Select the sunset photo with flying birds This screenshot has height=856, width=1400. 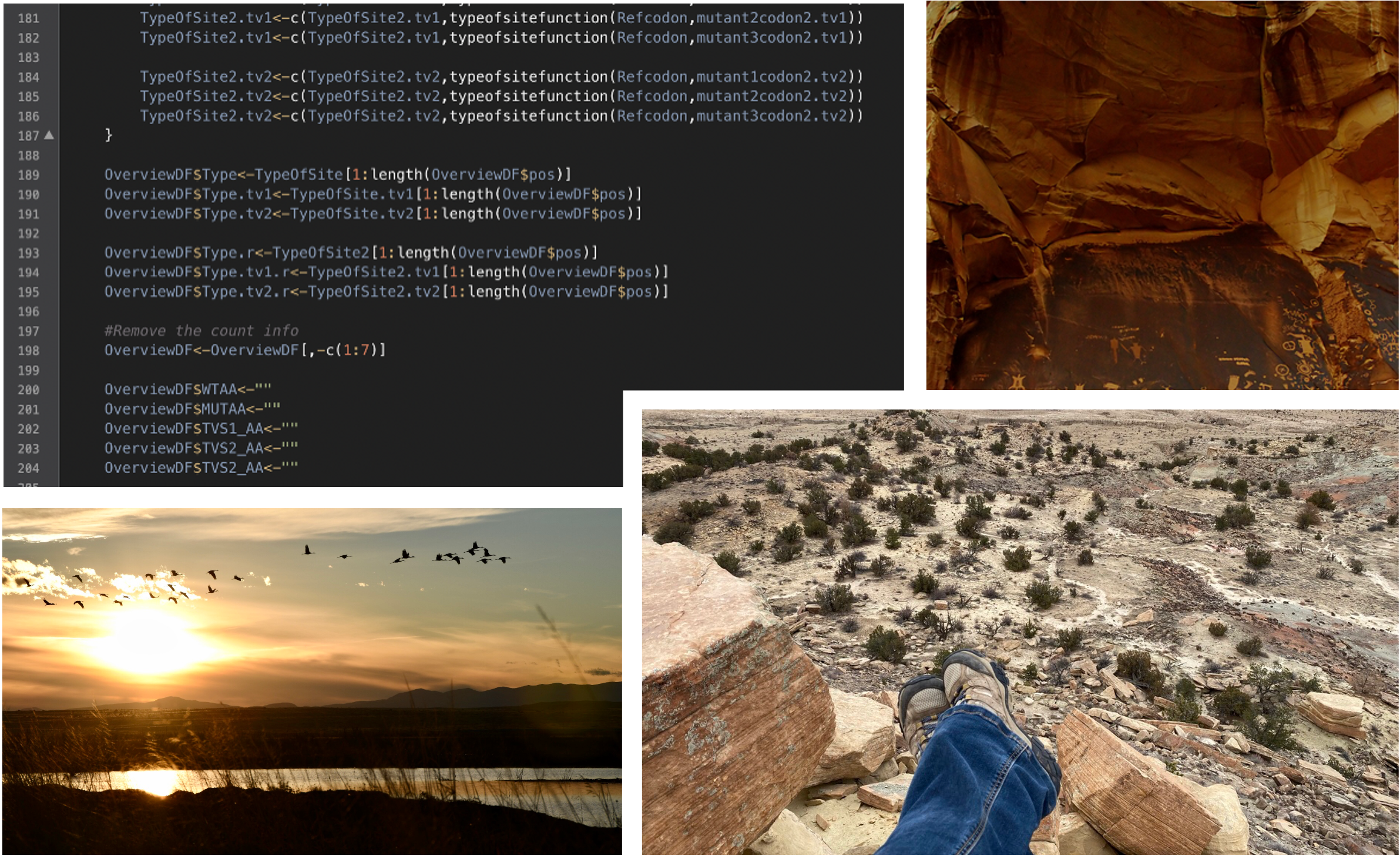pyautogui.click(x=311, y=682)
